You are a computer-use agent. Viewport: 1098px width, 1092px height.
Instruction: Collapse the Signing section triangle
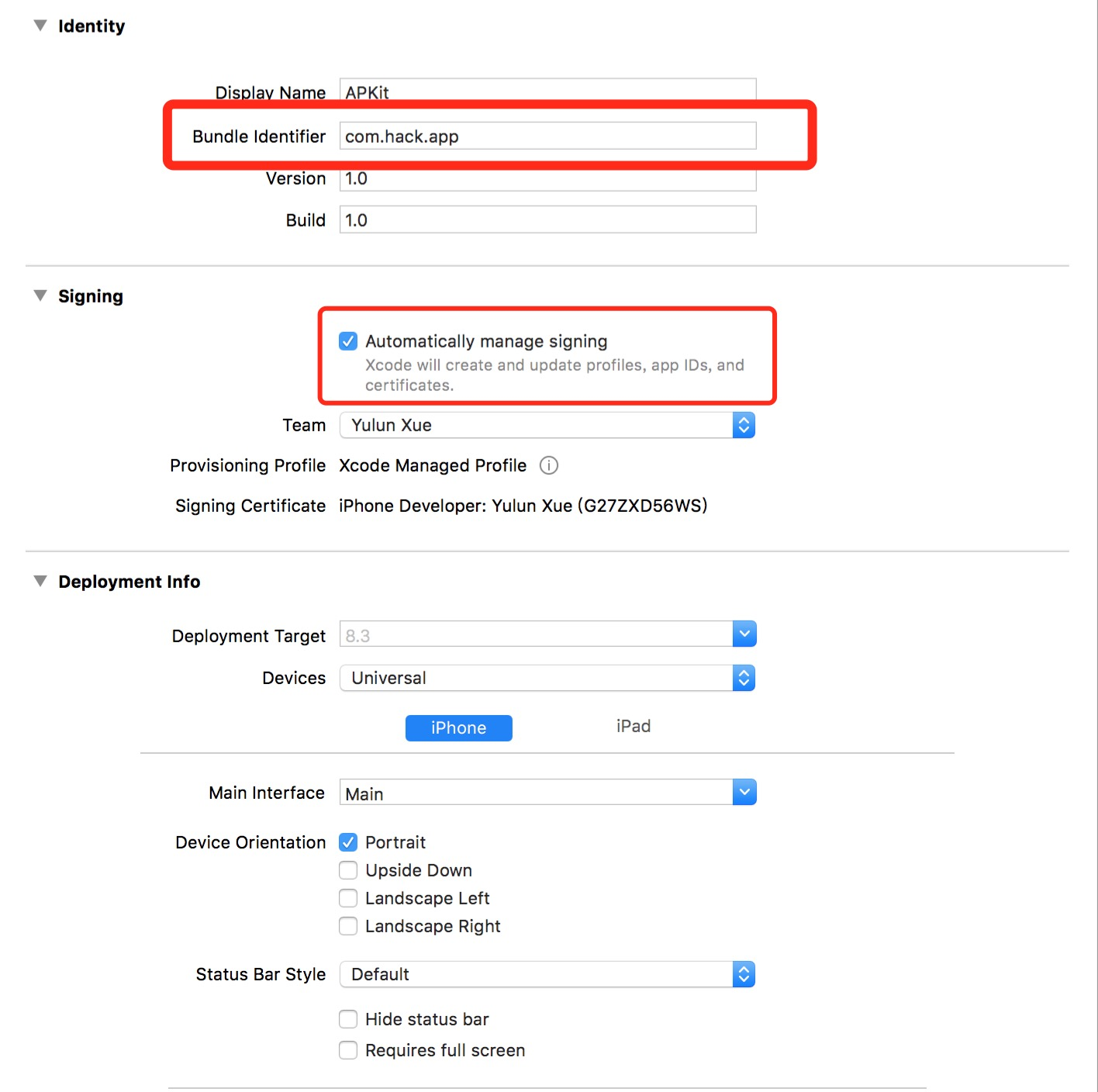[40, 295]
